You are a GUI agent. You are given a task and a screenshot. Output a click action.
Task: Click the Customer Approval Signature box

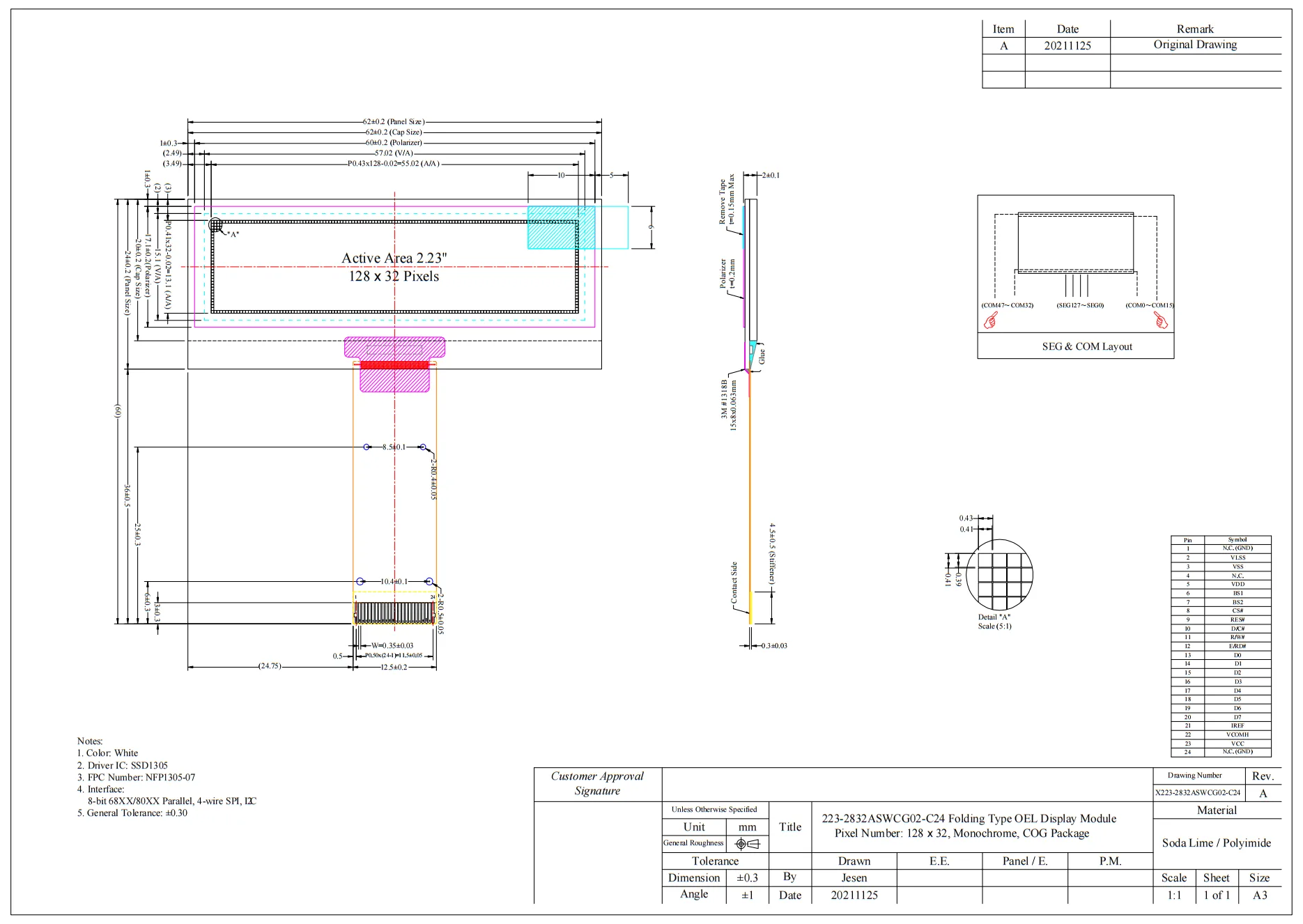coord(597,784)
